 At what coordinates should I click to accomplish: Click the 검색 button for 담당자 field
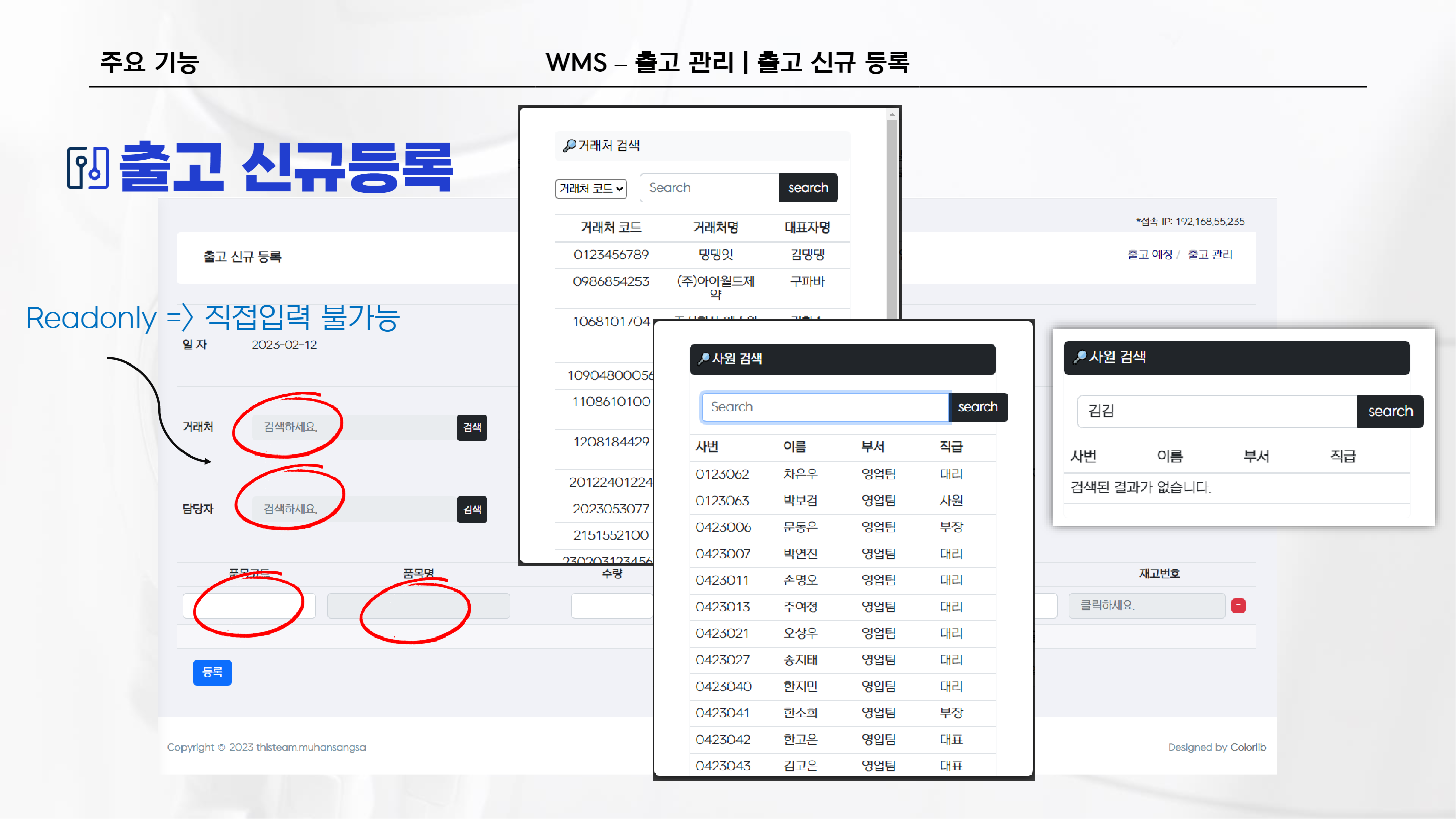[471, 509]
